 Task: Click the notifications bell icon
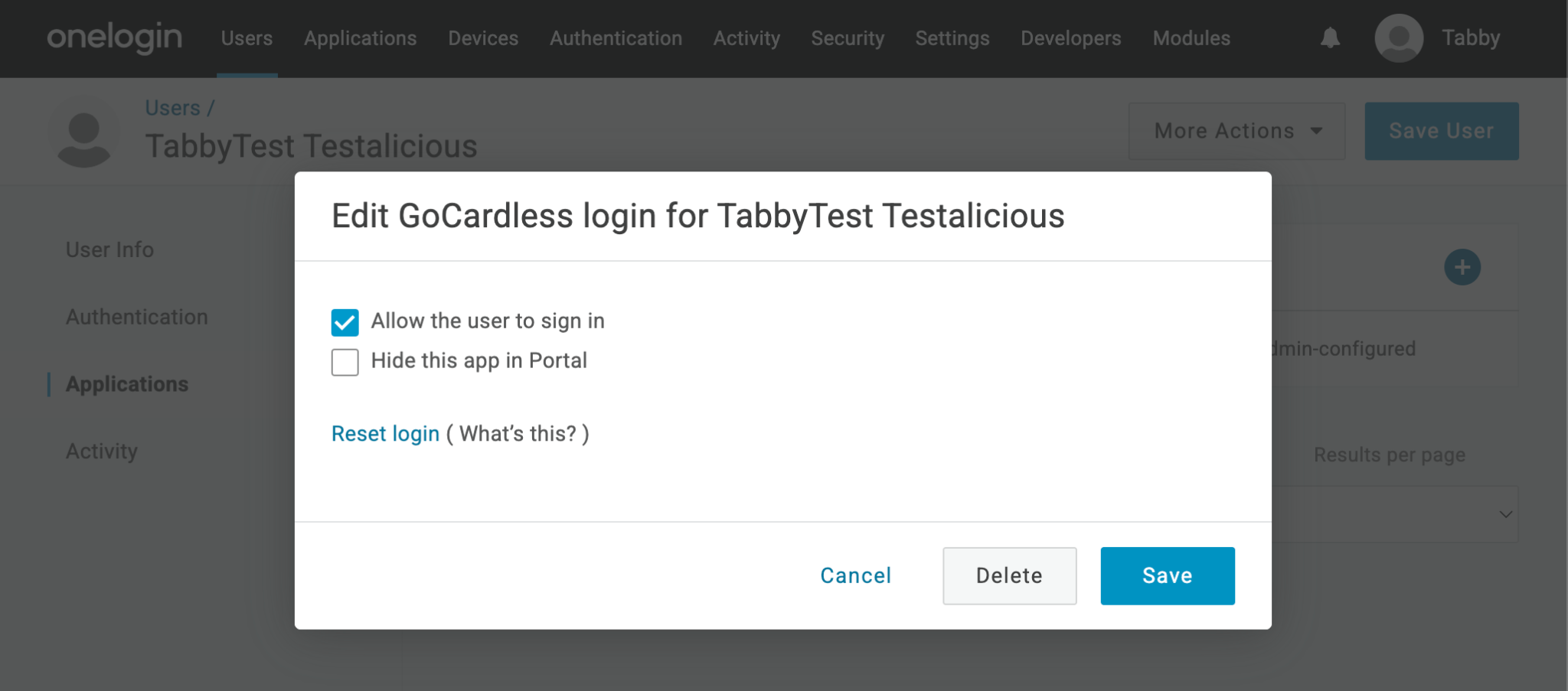[1330, 37]
